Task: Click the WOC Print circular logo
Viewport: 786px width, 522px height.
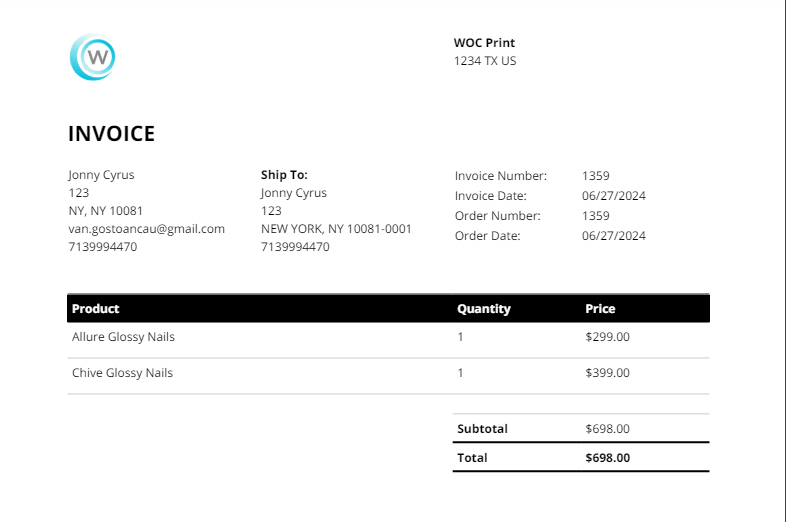Action: (x=93, y=57)
